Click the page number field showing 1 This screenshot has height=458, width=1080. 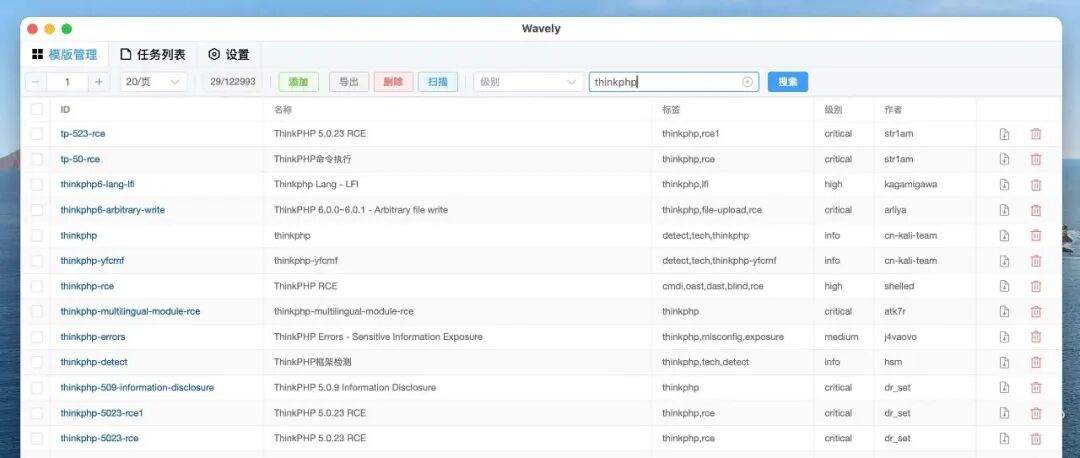(x=67, y=82)
